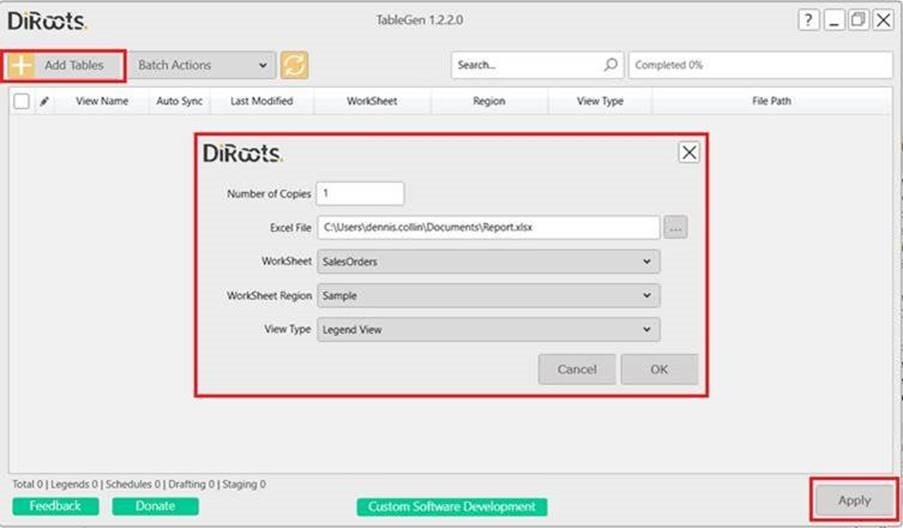Screen dimensions: 903x528
Task: Click the status bar totals text
Action: point(139,484)
